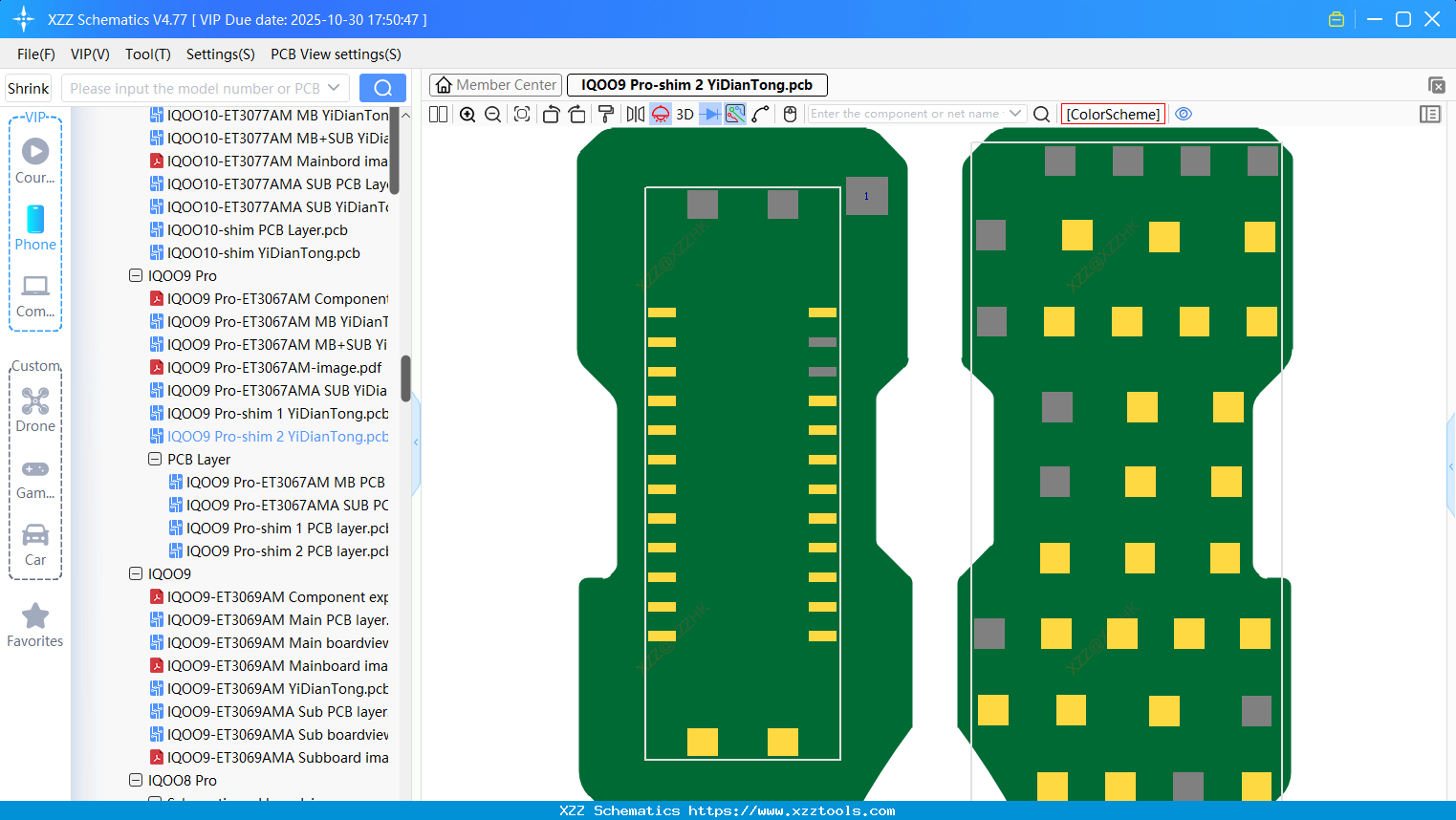Click the format painter icon
This screenshot has height=820, width=1456.
[x=606, y=115]
